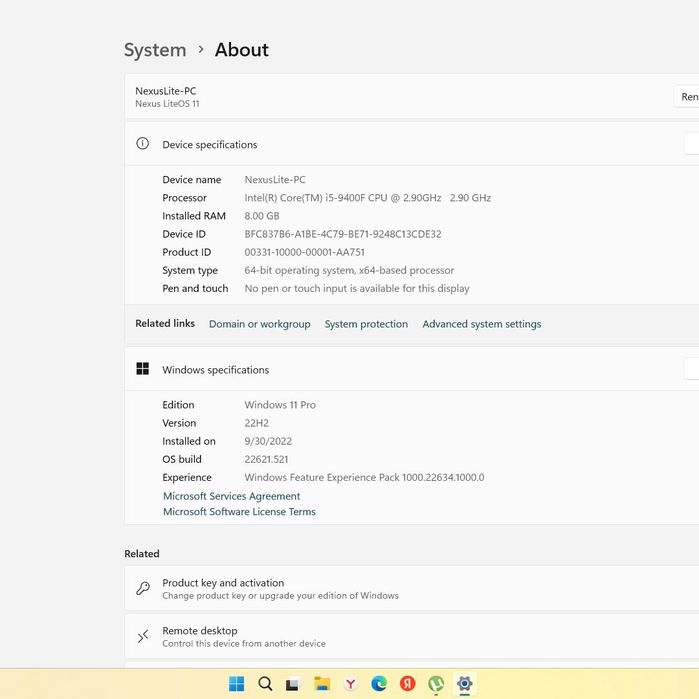Open System protection link
Image resolution: width=699 pixels, height=699 pixels.
(x=366, y=324)
